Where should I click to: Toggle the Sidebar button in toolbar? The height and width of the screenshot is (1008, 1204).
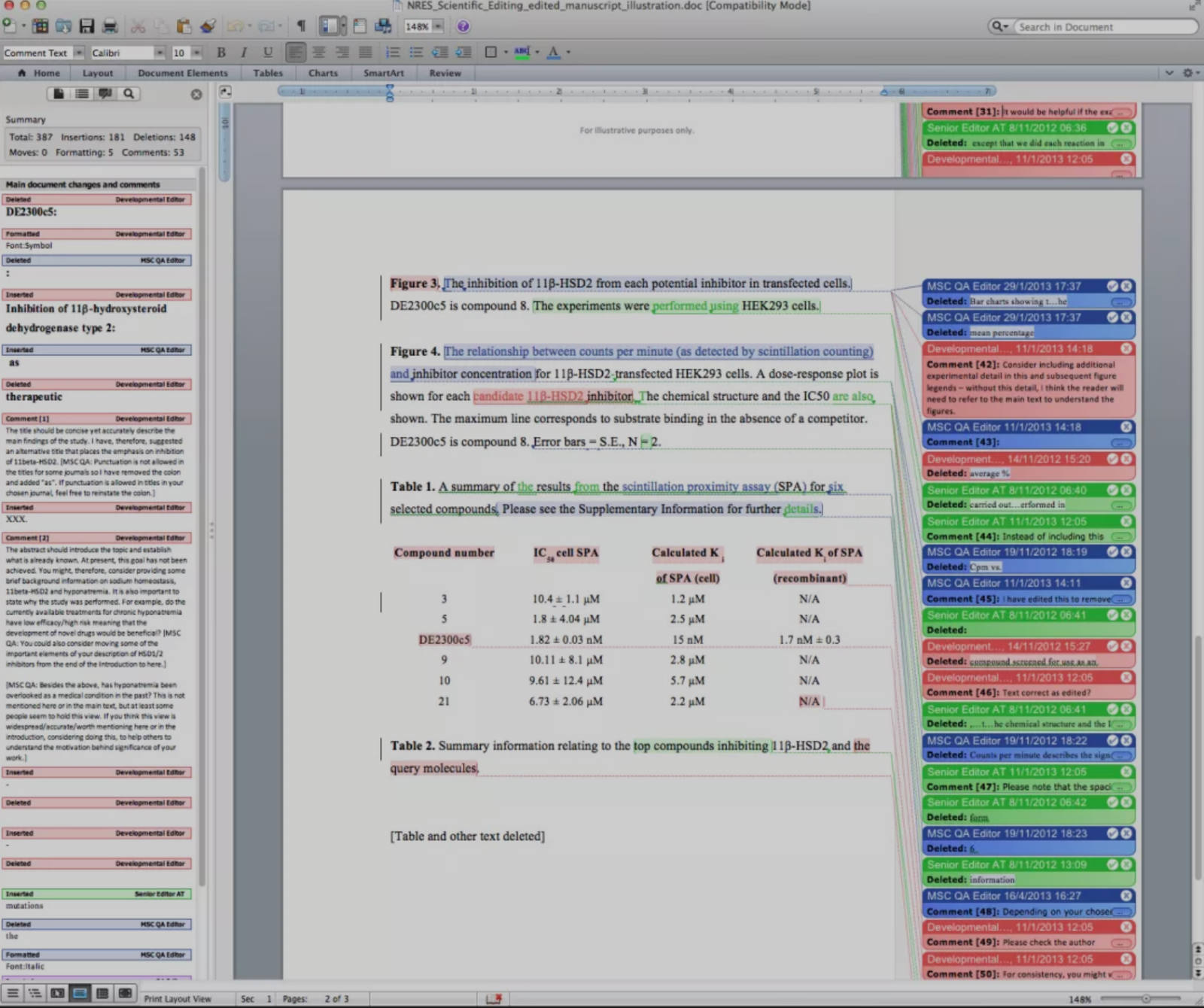pos(329,26)
